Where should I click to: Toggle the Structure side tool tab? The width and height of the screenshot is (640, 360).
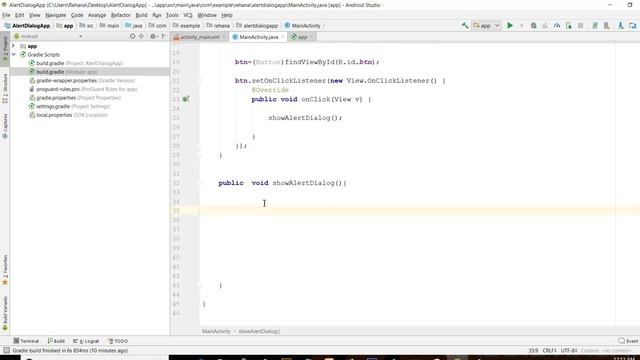5,88
